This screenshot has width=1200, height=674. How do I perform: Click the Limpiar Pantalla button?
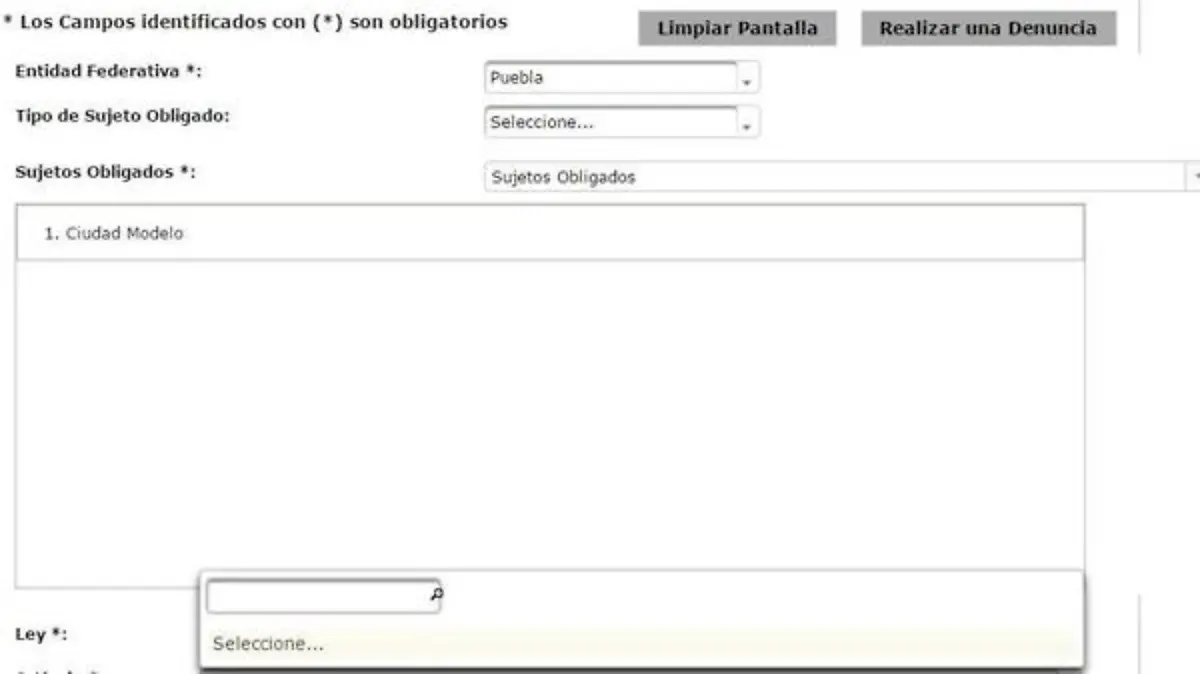click(x=737, y=29)
